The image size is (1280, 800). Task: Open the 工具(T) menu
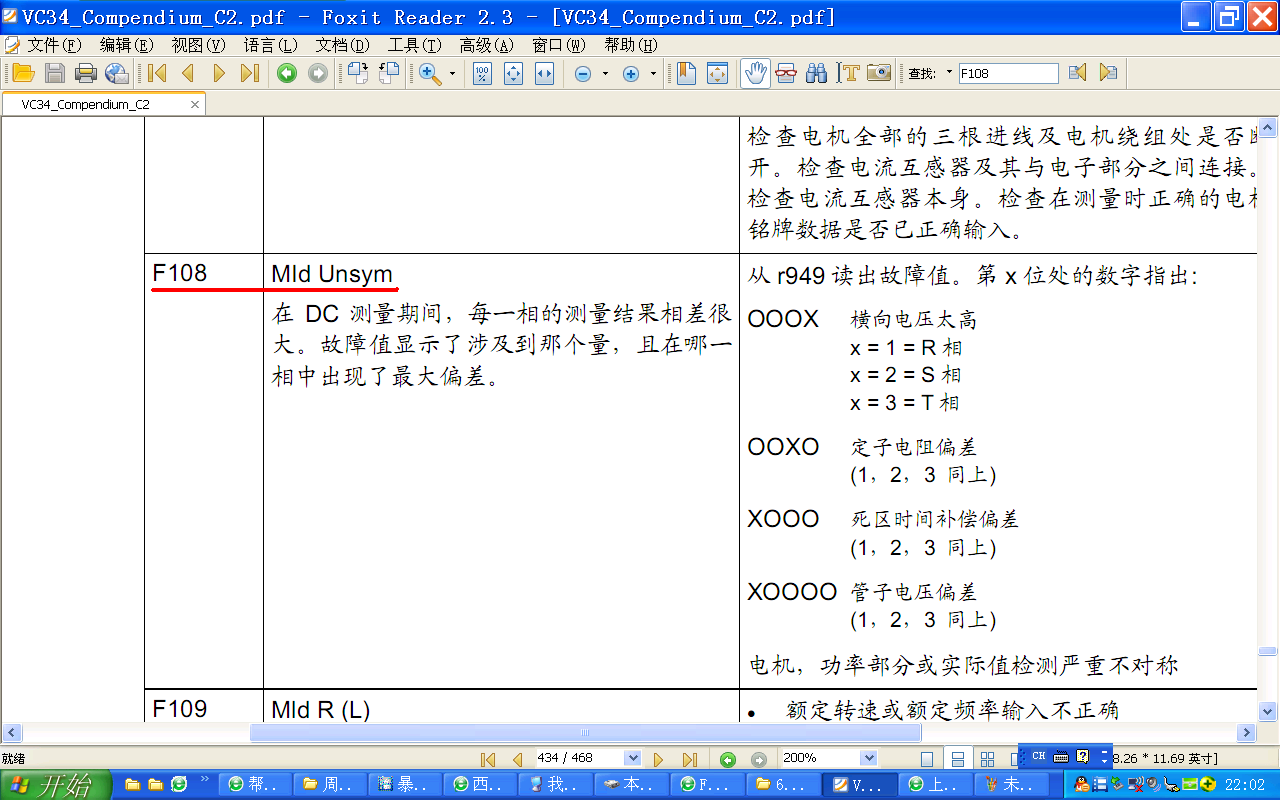click(414, 45)
